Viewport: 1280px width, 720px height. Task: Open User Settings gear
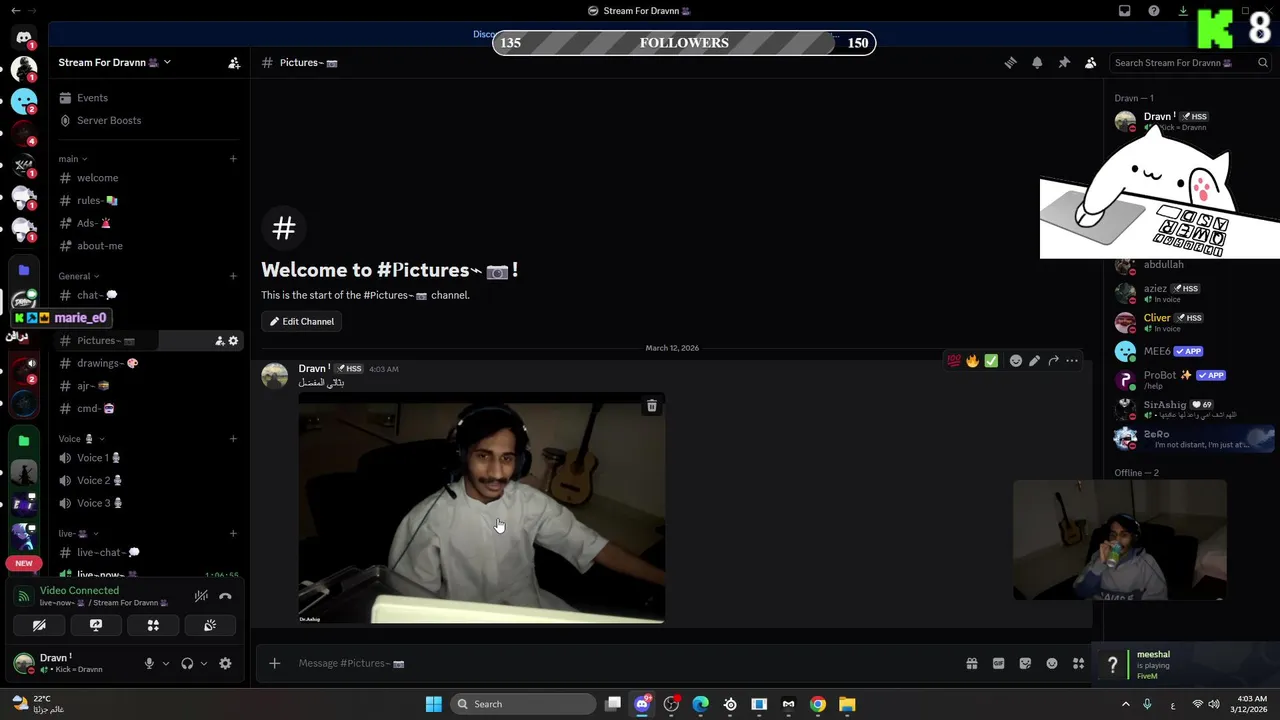click(225, 663)
